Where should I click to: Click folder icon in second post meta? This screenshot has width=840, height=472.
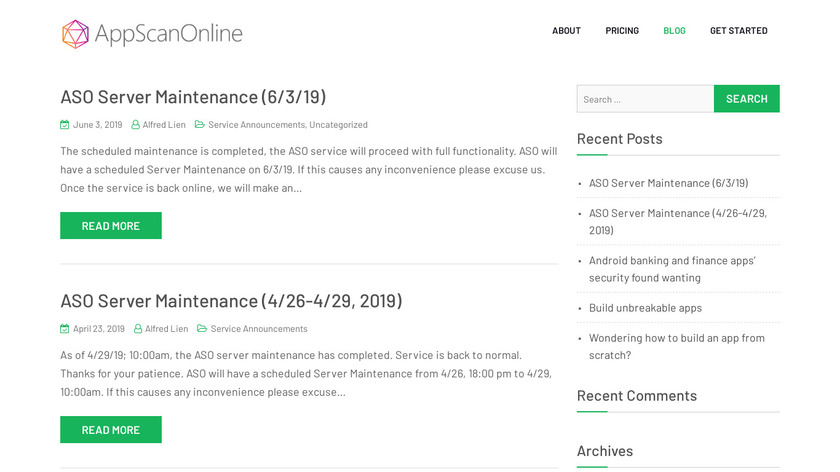tap(202, 329)
